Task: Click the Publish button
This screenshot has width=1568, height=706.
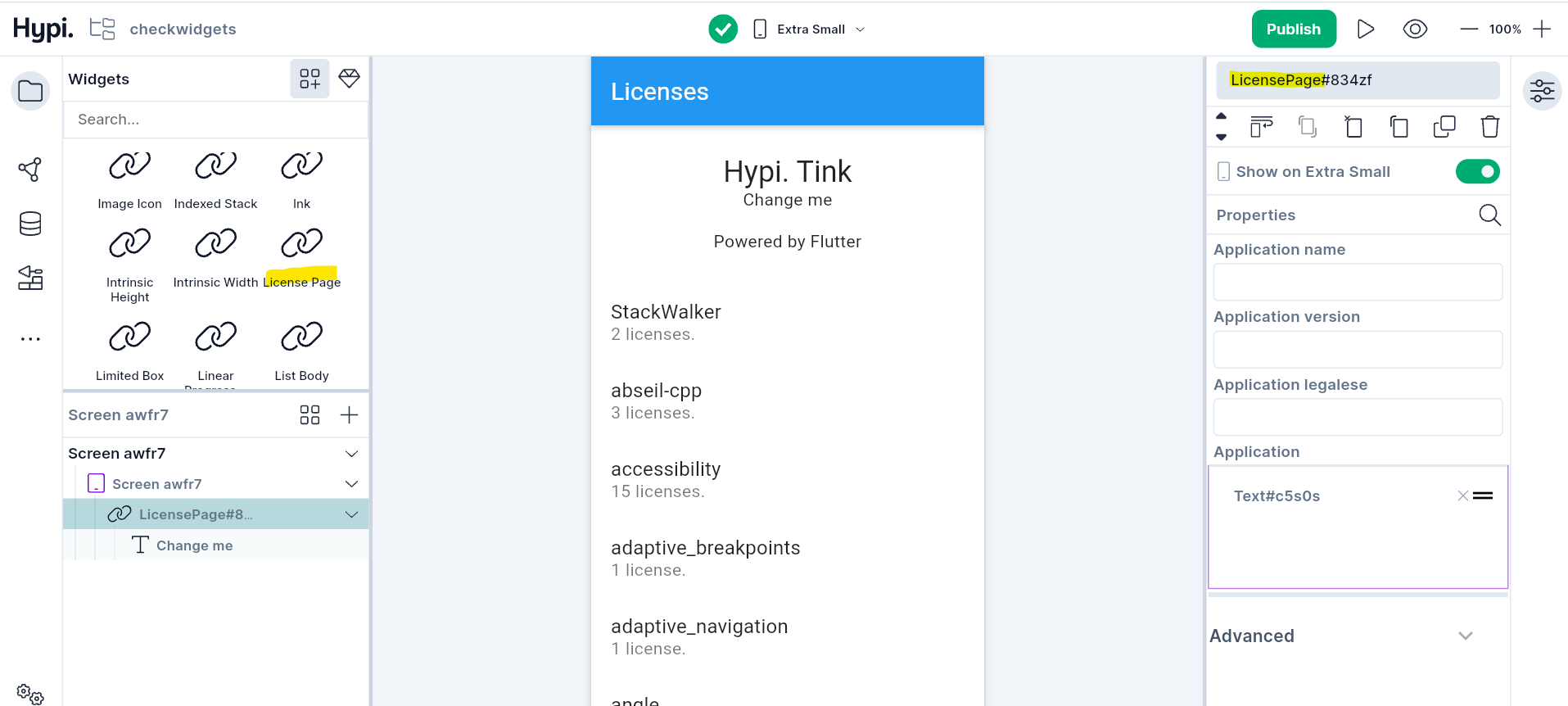Action: (1293, 29)
